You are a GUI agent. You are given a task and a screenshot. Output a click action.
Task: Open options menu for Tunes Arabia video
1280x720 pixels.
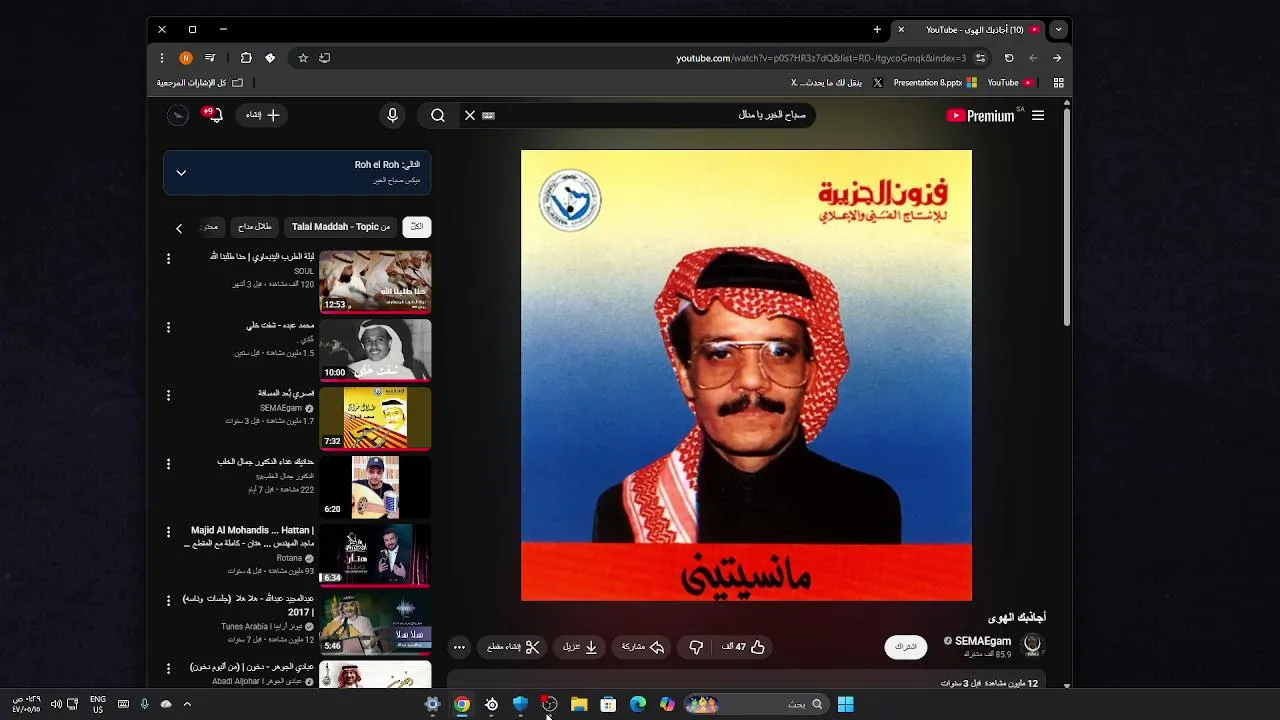(x=168, y=600)
